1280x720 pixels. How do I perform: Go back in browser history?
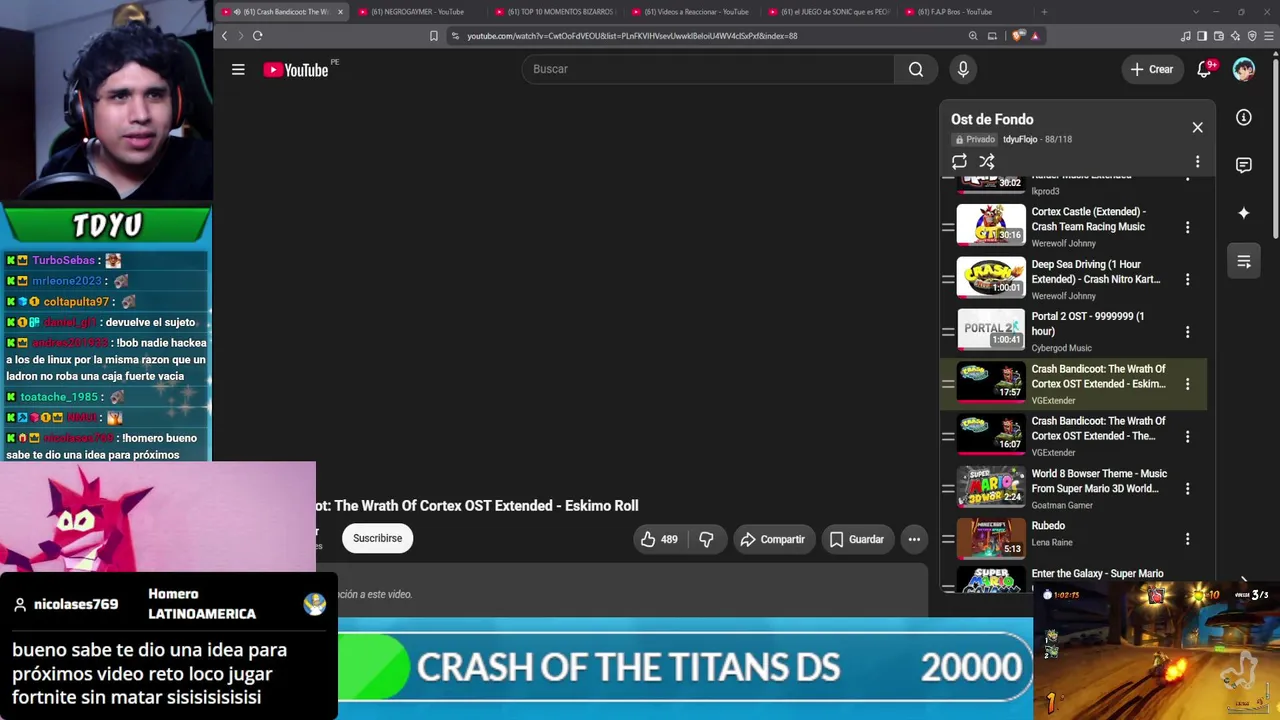coord(224,36)
